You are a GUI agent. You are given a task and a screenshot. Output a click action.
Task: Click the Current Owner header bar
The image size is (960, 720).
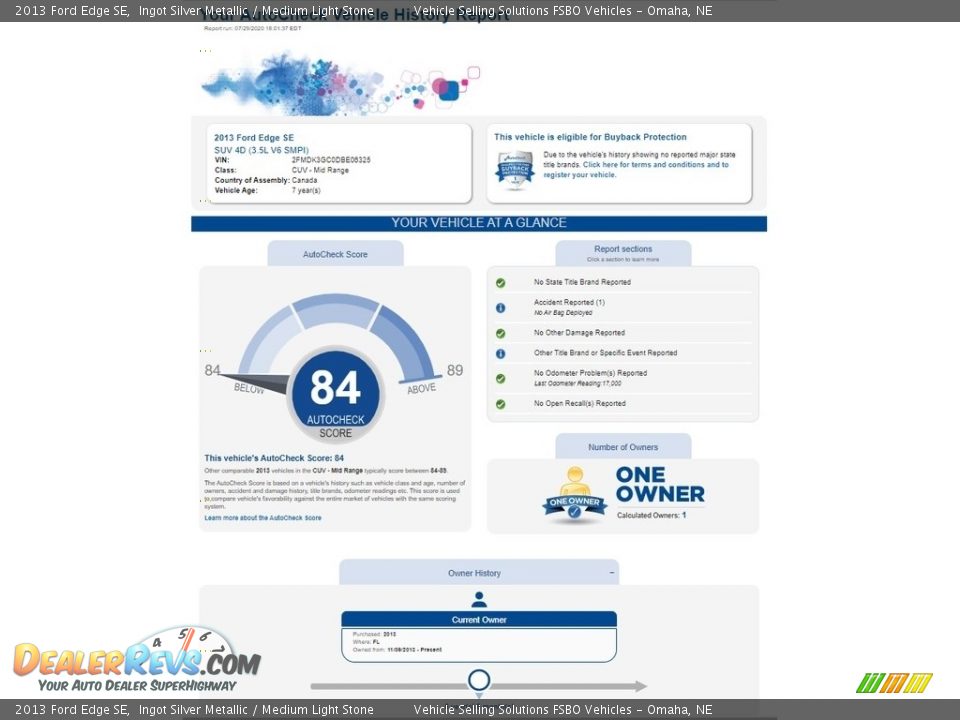[x=479, y=620]
